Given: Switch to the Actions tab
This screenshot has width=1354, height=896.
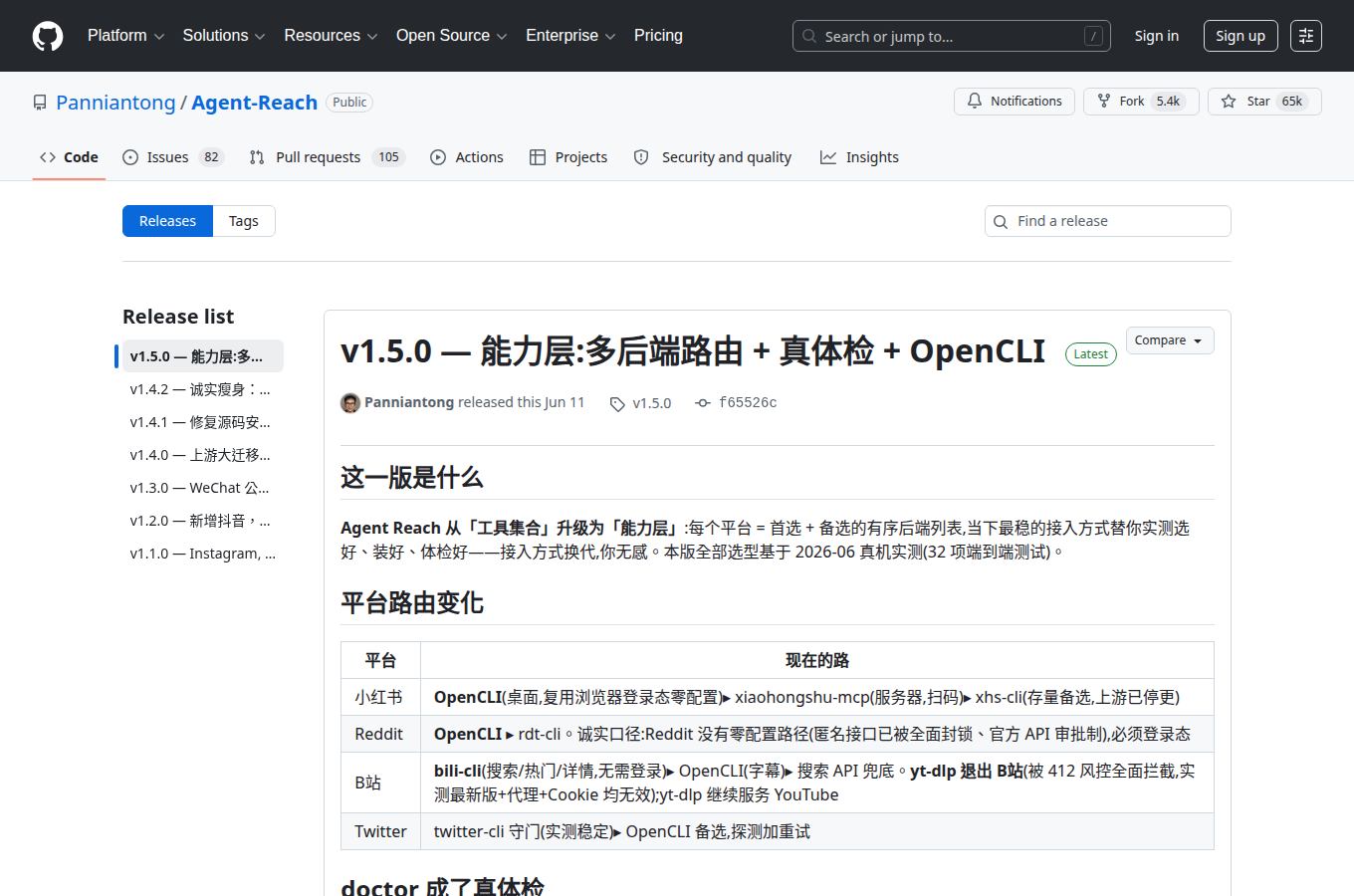Looking at the screenshot, I should [x=467, y=157].
